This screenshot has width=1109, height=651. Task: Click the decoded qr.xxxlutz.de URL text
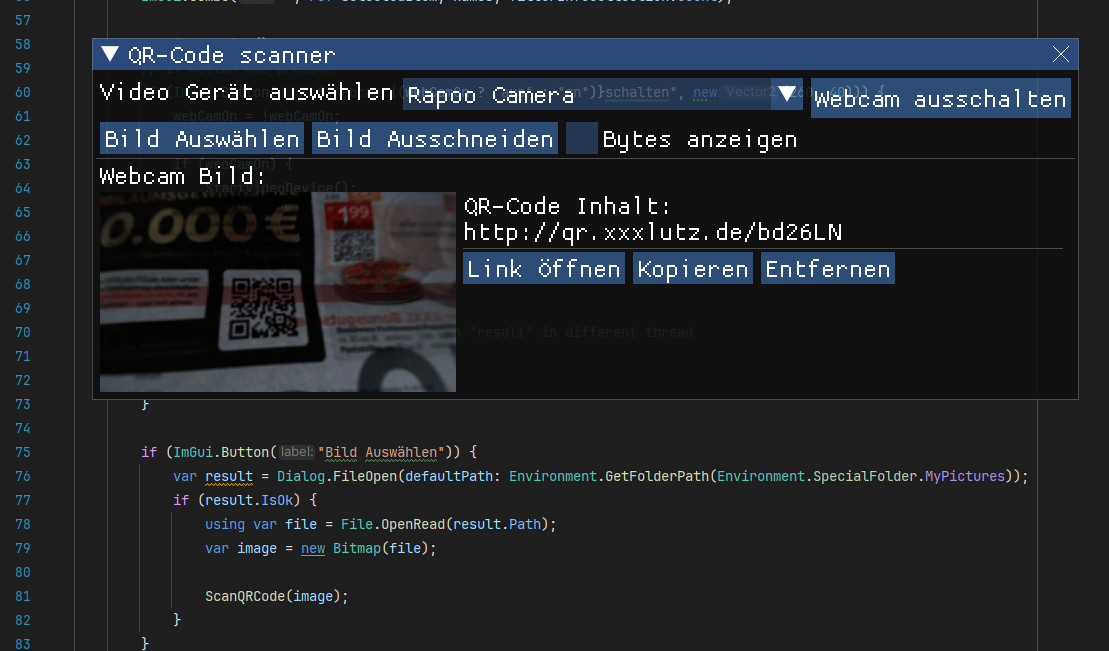click(652, 233)
